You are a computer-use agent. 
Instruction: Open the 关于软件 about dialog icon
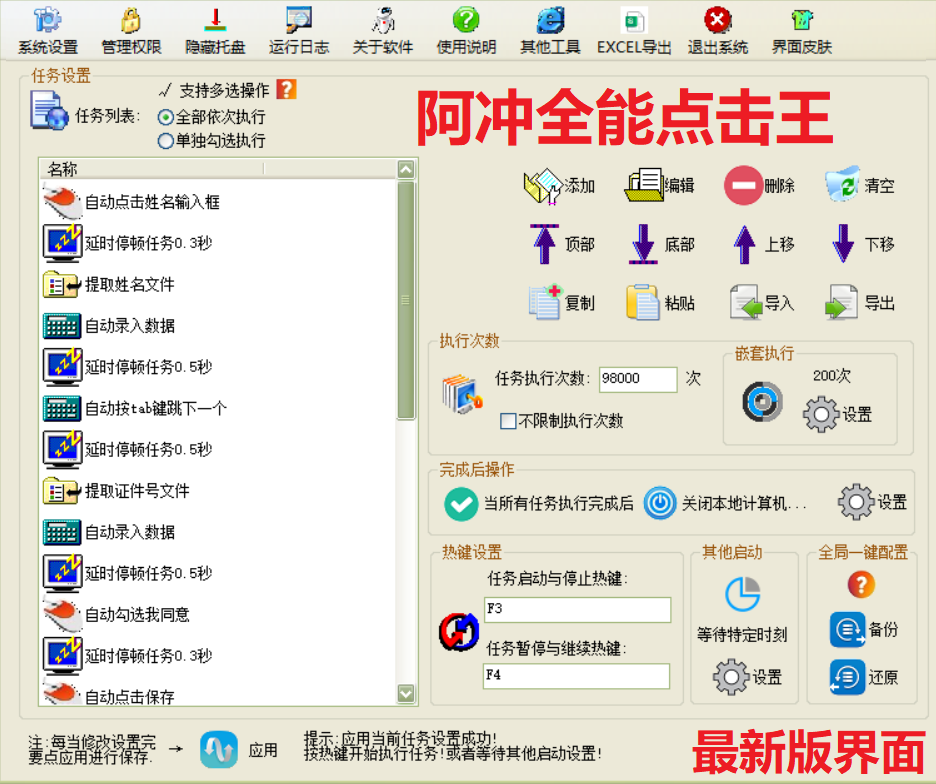pos(385,30)
